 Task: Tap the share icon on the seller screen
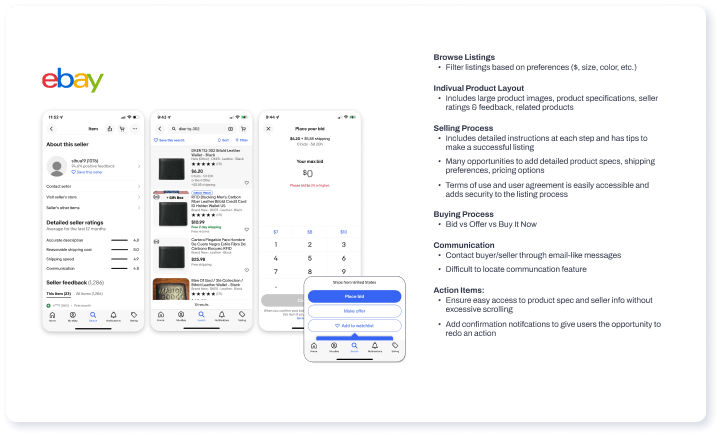point(110,129)
